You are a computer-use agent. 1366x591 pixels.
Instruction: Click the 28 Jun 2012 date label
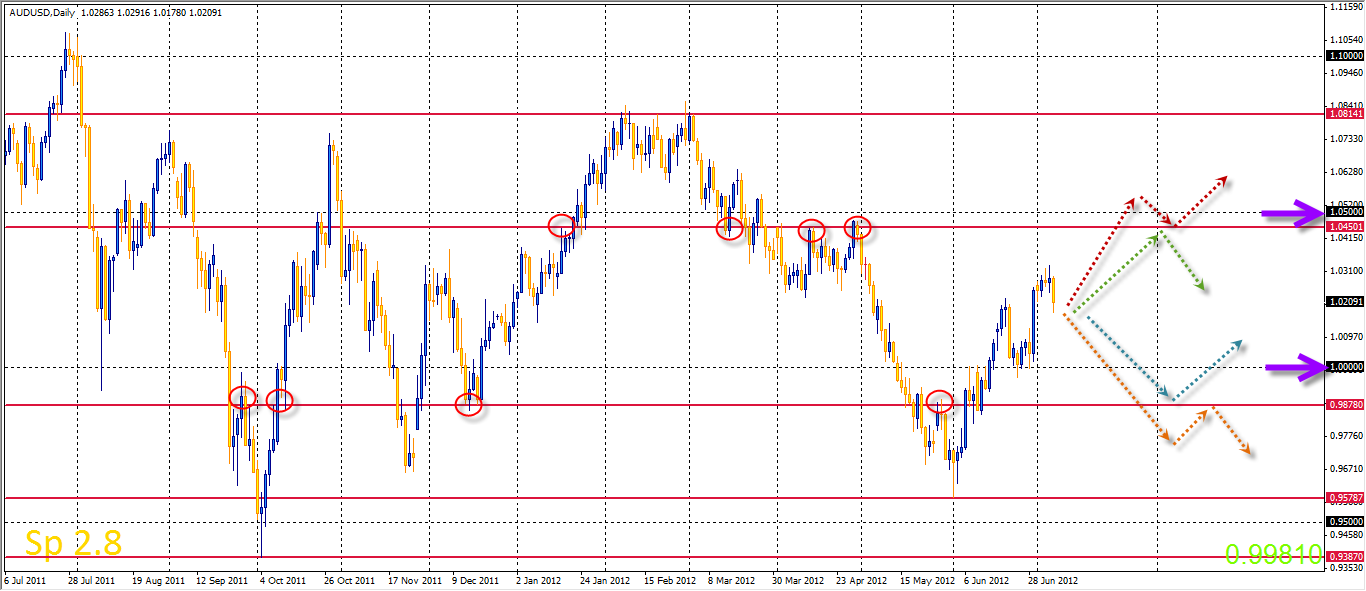coord(1055,580)
